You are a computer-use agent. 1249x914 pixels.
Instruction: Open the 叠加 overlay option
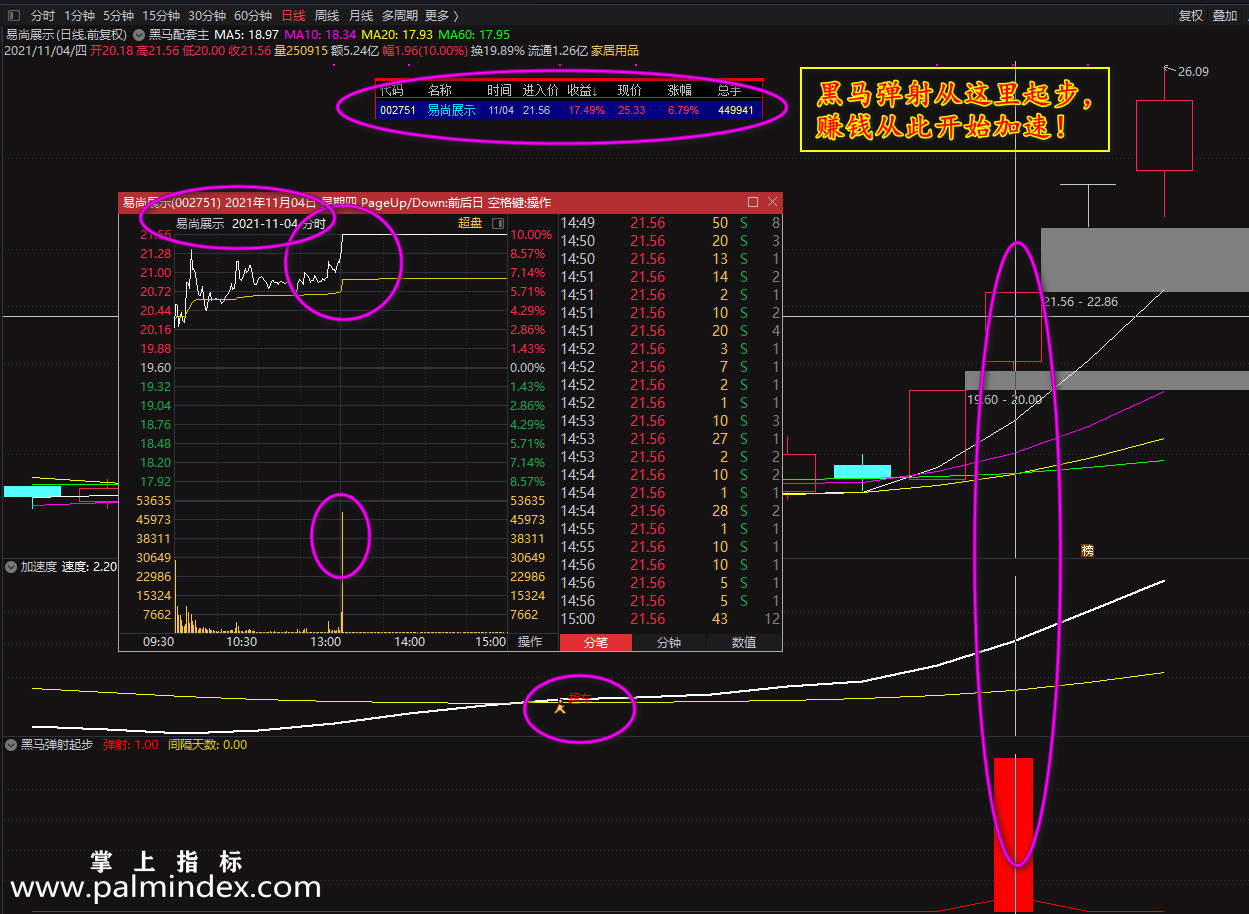point(1225,16)
